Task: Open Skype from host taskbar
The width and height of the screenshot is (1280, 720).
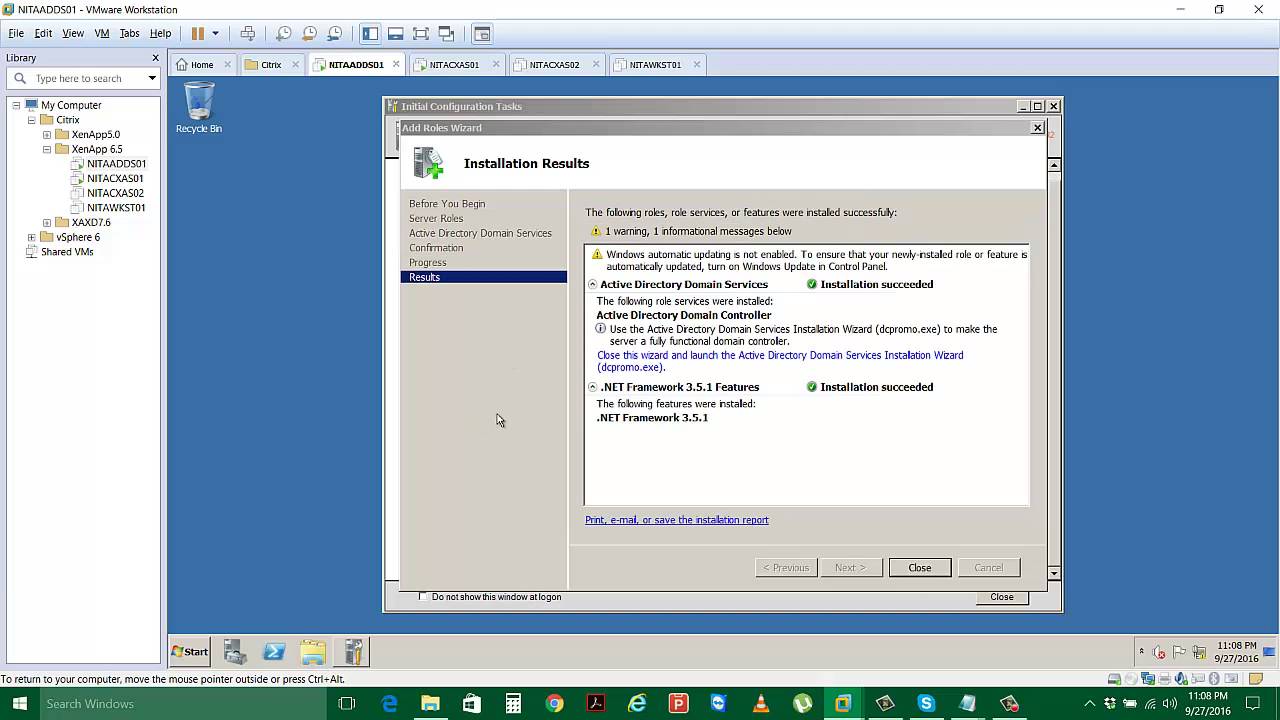Action: point(926,704)
